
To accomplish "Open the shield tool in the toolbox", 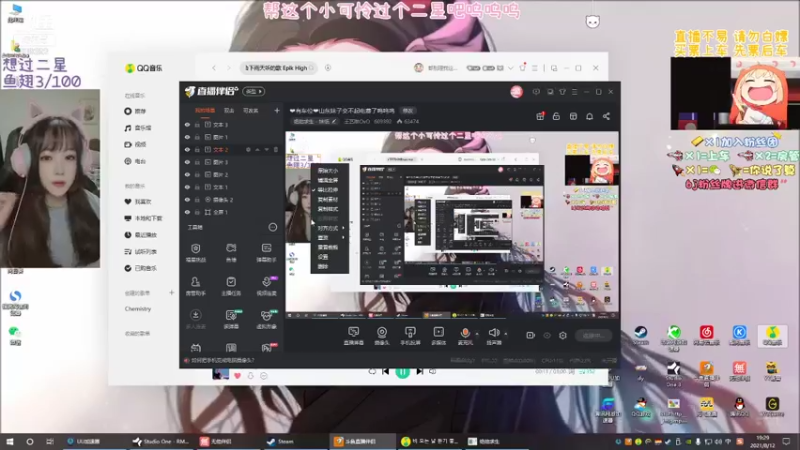I will click(195, 252).
